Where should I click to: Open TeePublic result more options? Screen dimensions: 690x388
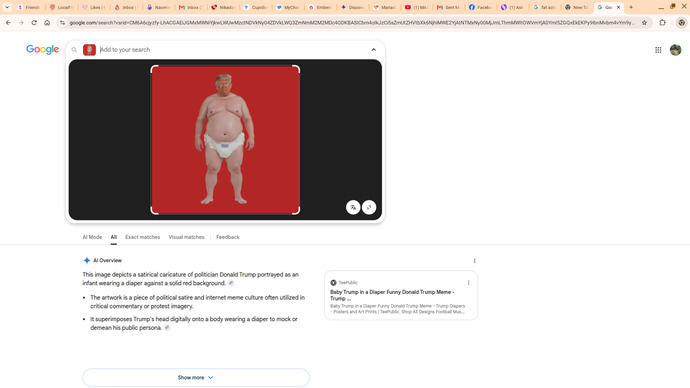[468, 283]
